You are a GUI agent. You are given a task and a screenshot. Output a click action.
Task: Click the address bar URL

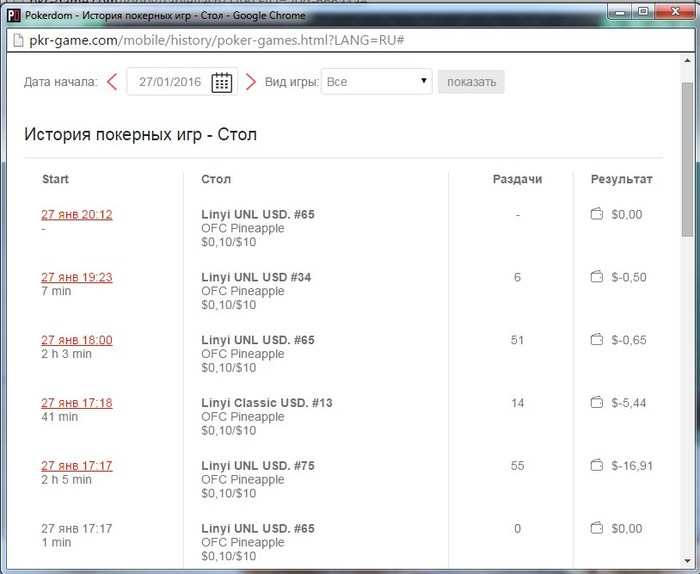tap(217, 41)
